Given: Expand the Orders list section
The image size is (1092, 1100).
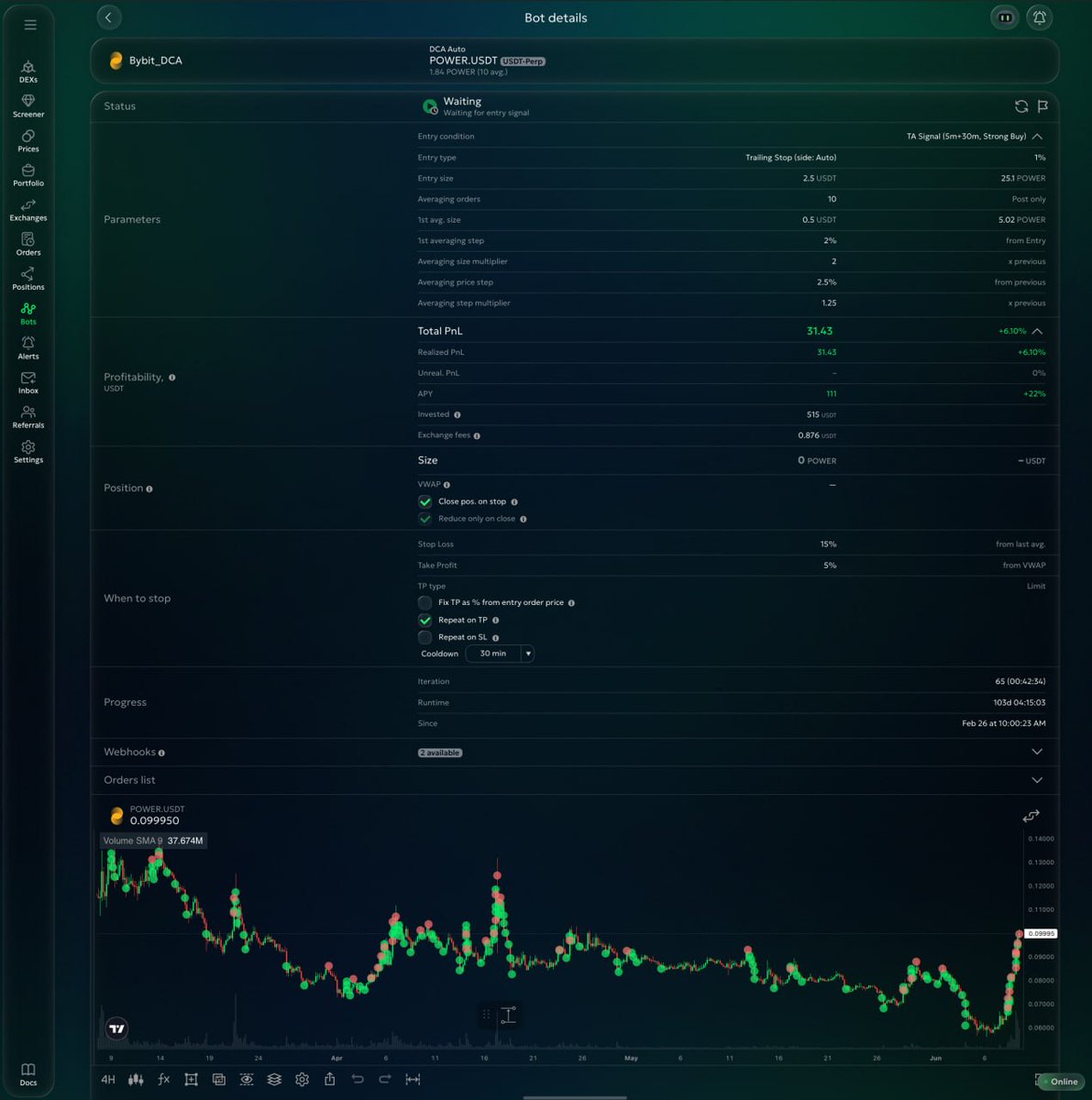Looking at the screenshot, I should coord(1037,780).
